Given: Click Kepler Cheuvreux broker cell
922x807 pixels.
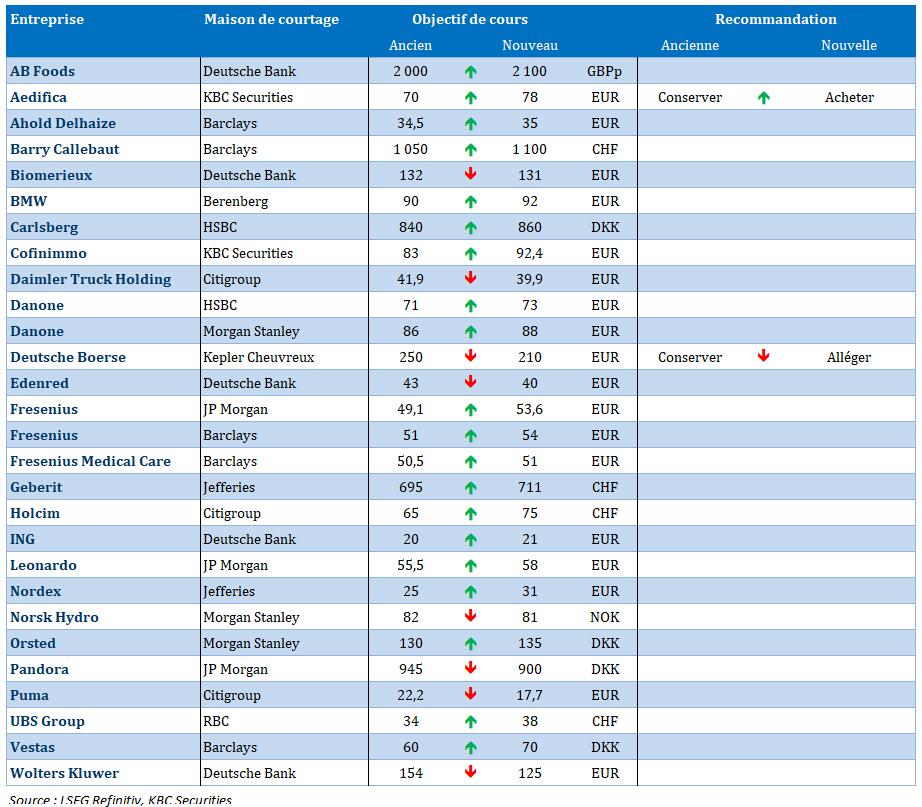Looking at the screenshot, I should click(258, 358).
